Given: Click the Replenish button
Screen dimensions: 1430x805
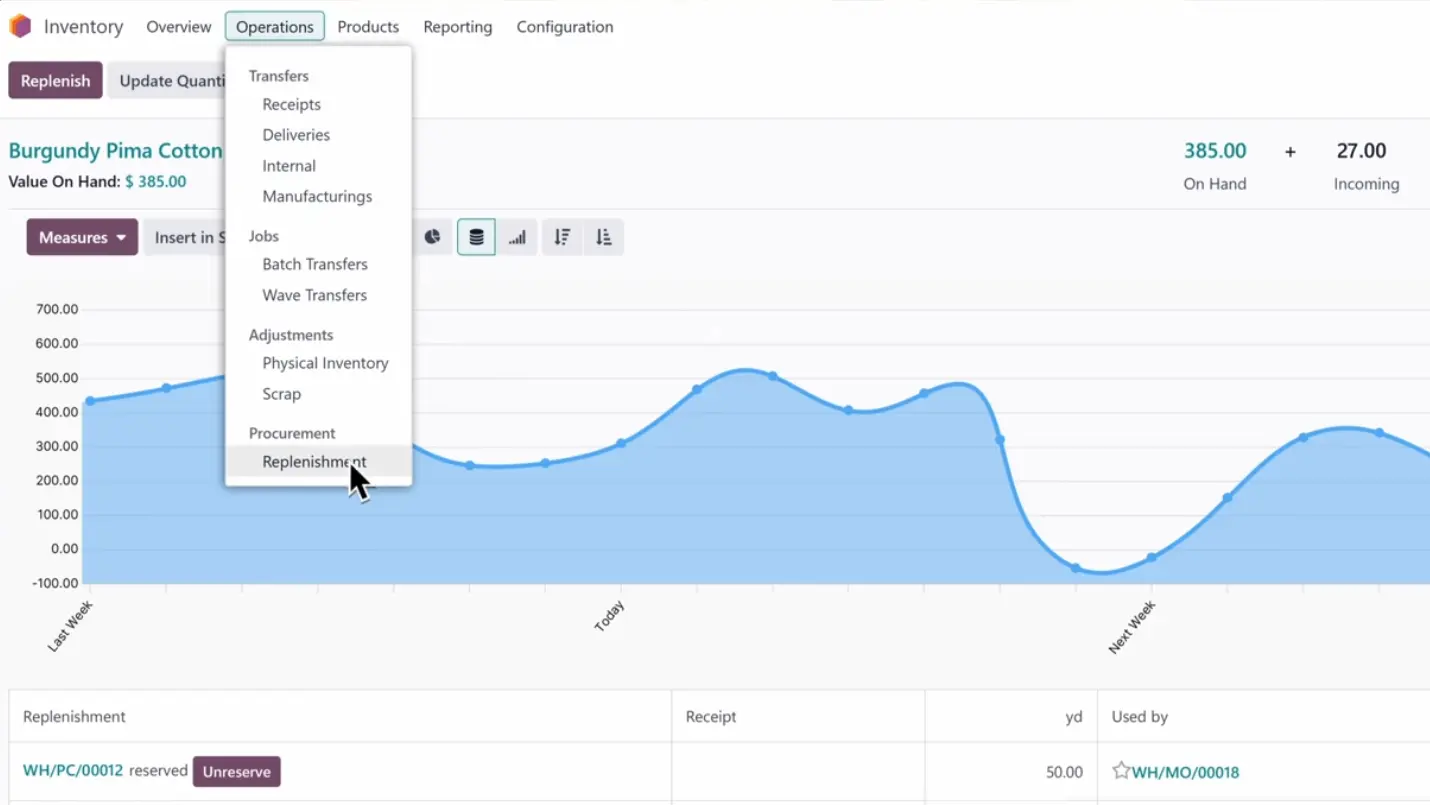Looking at the screenshot, I should (55, 81).
